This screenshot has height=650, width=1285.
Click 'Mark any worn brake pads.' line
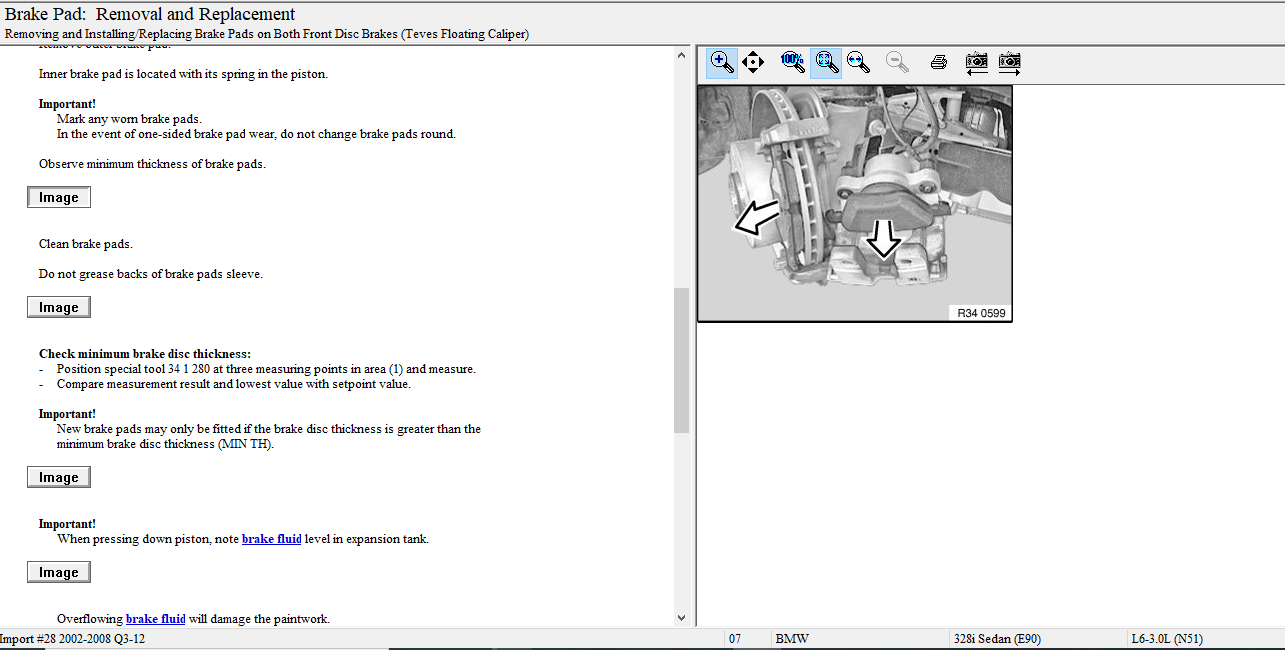129,119
